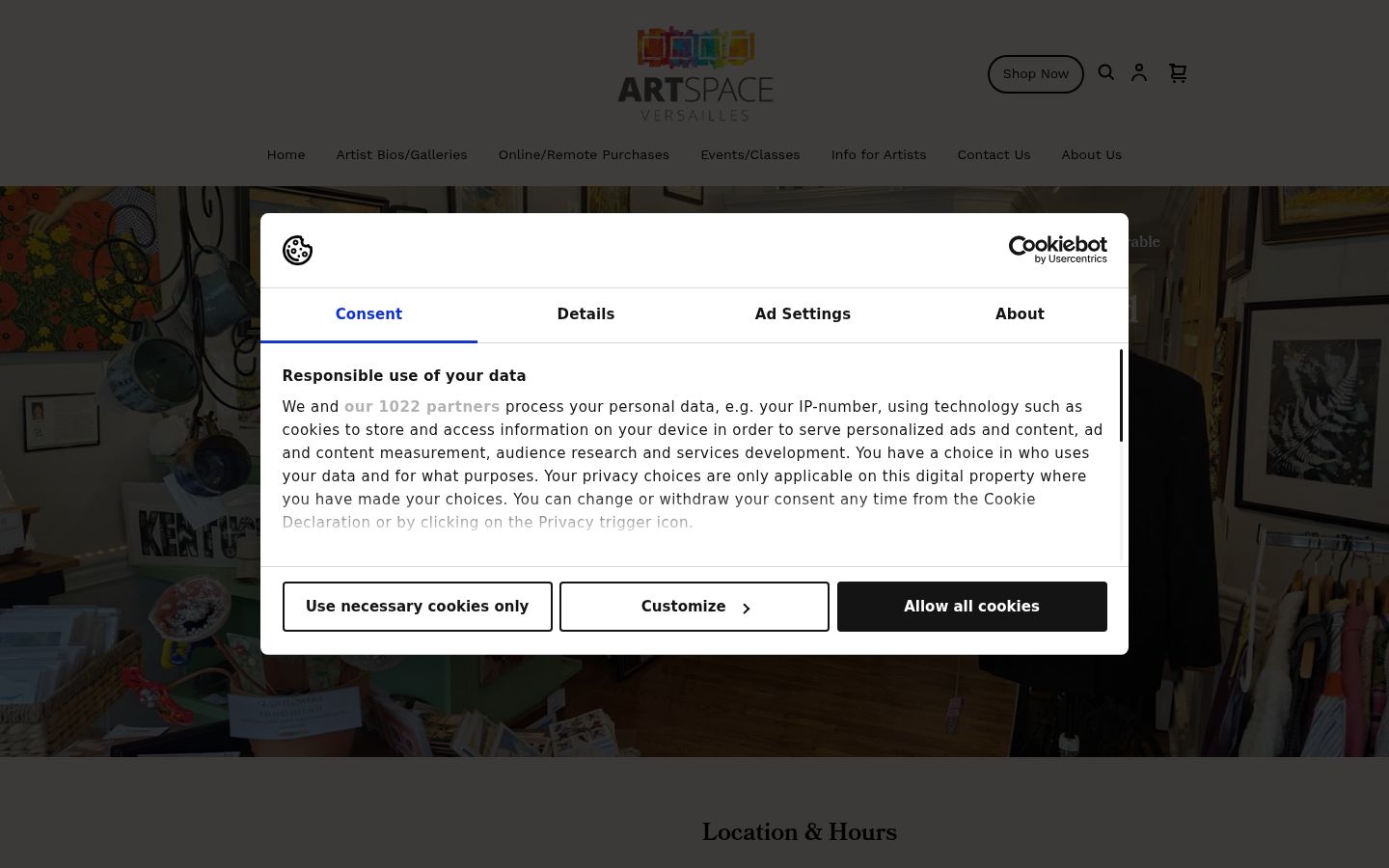
Task: Switch to the Ad Settings tab
Action: click(803, 314)
